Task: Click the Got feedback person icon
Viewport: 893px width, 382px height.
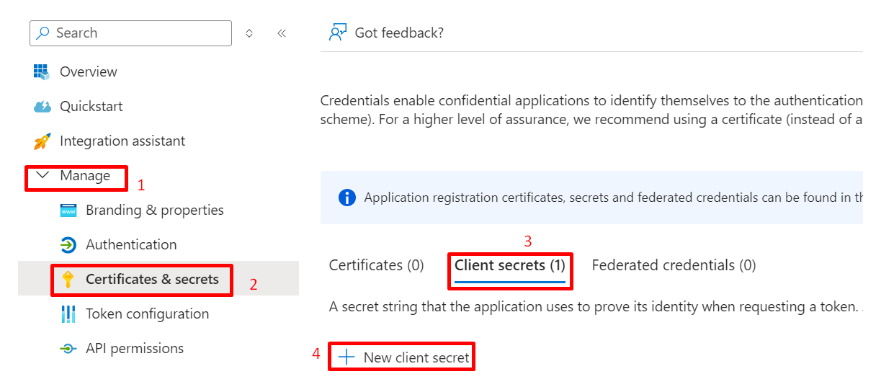Action: click(338, 32)
